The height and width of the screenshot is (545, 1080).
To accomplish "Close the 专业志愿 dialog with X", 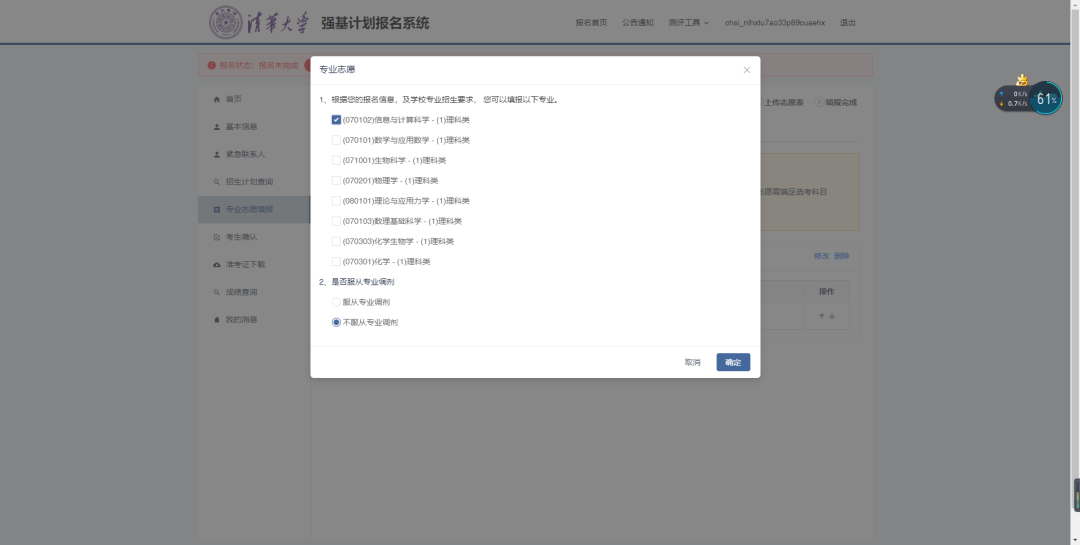I will click(747, 70).
